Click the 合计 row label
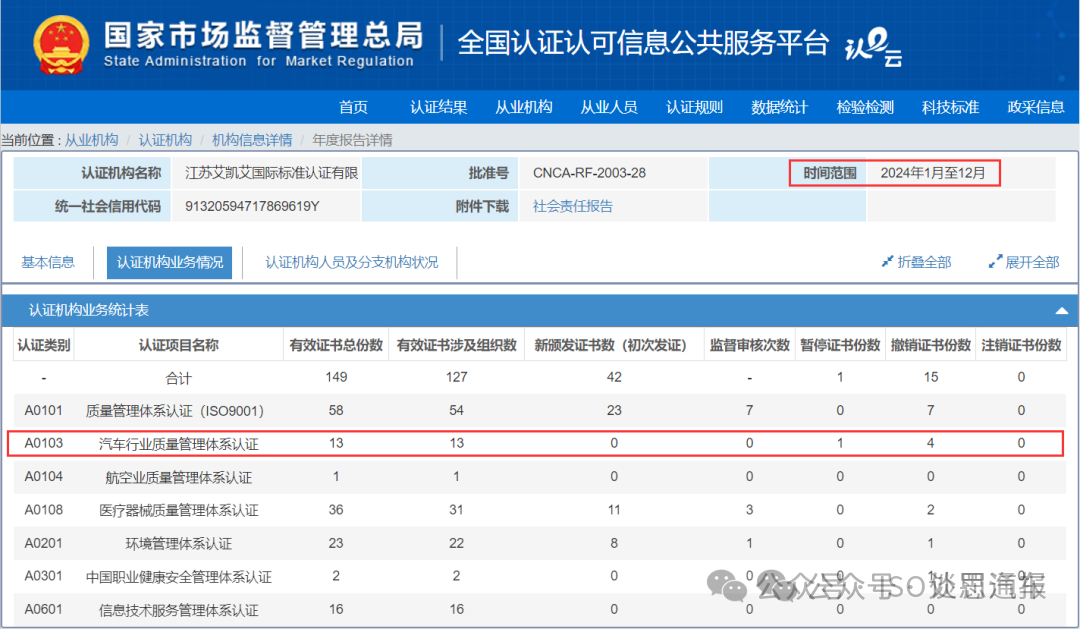 178,378
